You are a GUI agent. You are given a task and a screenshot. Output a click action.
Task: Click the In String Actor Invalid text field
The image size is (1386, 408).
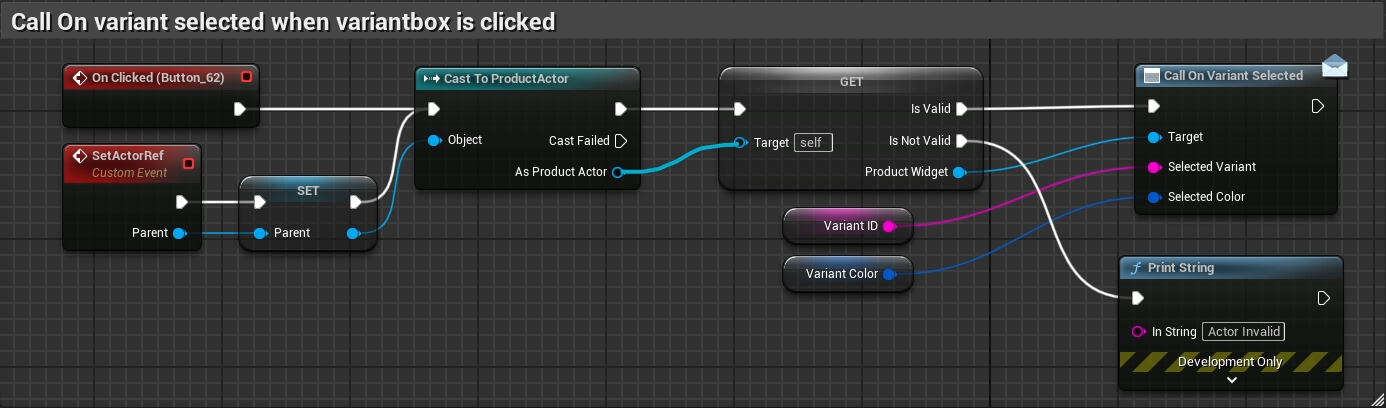point(1243,332)
